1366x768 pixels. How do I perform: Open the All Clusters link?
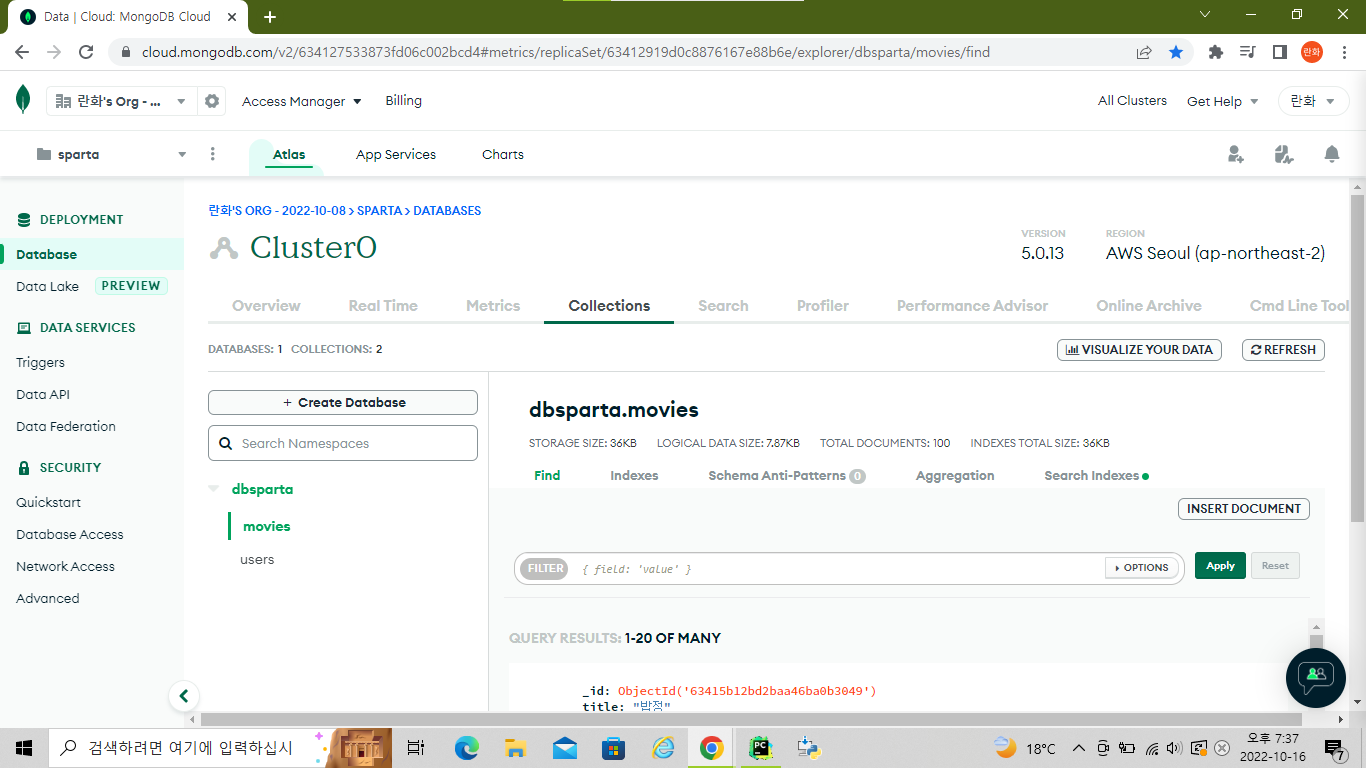[x=1132, y=101]
